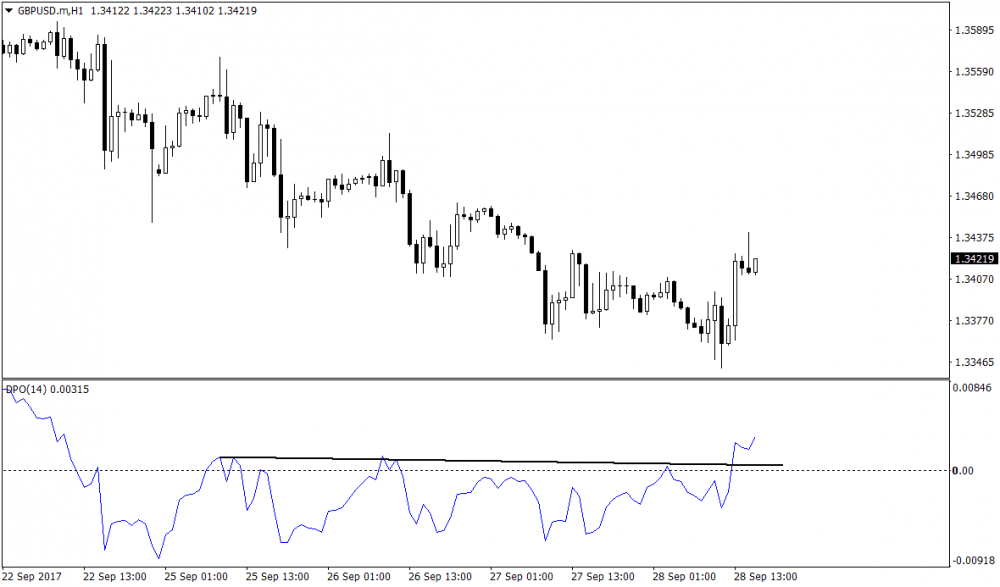This screenshot has width=1000, height=587.
Task: Click the OHLC values in chart header
Action: pyautogui.click(x=159, y=11)
